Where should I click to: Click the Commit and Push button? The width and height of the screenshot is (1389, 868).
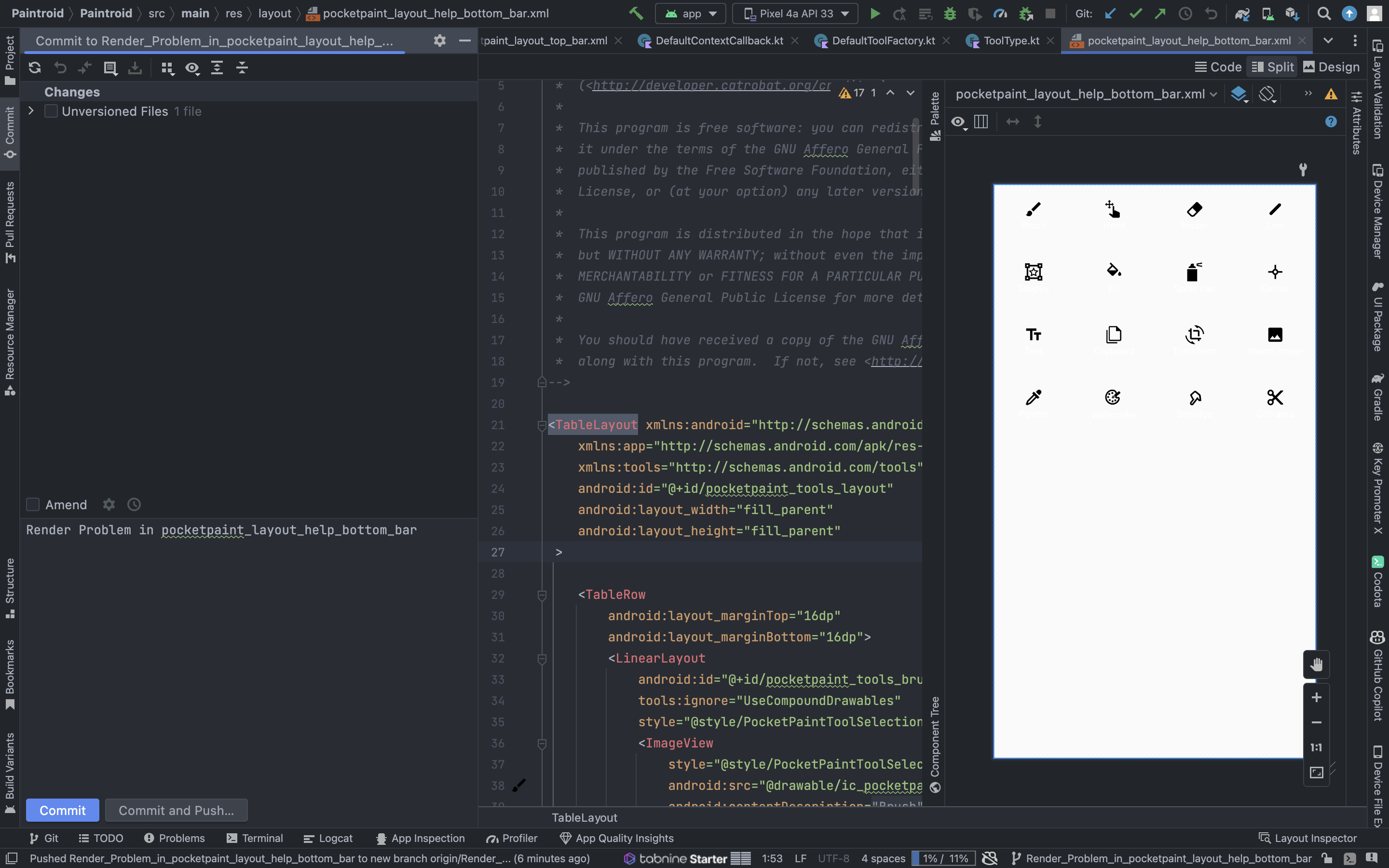(176, 810)
